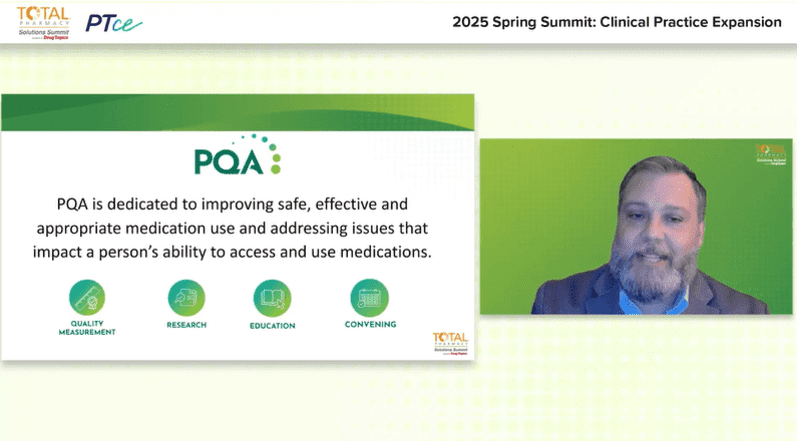Select the Research icon on the slide
The height and width of the screenshot is (444, 797).
(x=186, y=298)
